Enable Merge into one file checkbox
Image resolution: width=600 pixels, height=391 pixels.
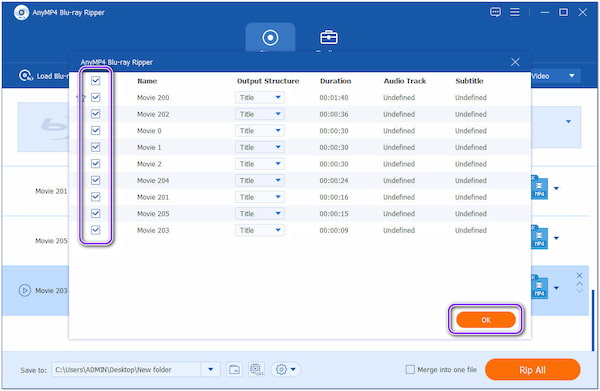click(x=410, y=369)
